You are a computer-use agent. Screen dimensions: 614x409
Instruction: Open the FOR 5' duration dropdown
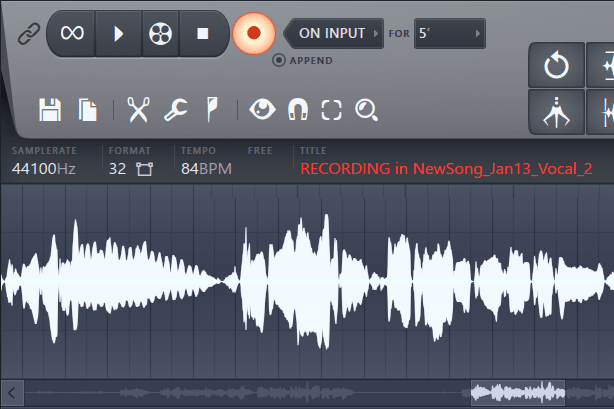(450, 33)
